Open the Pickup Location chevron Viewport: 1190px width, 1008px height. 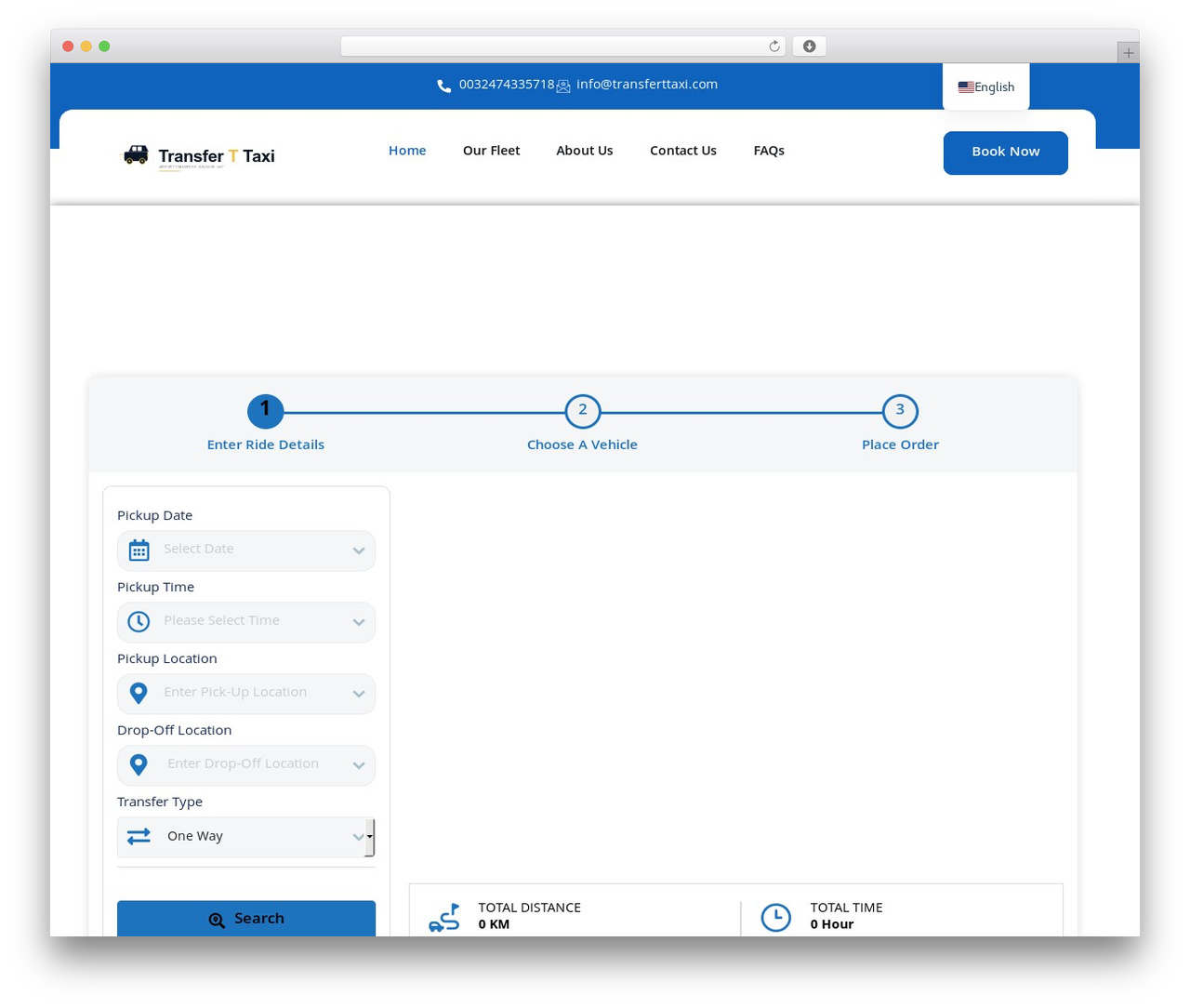point(359,695)
